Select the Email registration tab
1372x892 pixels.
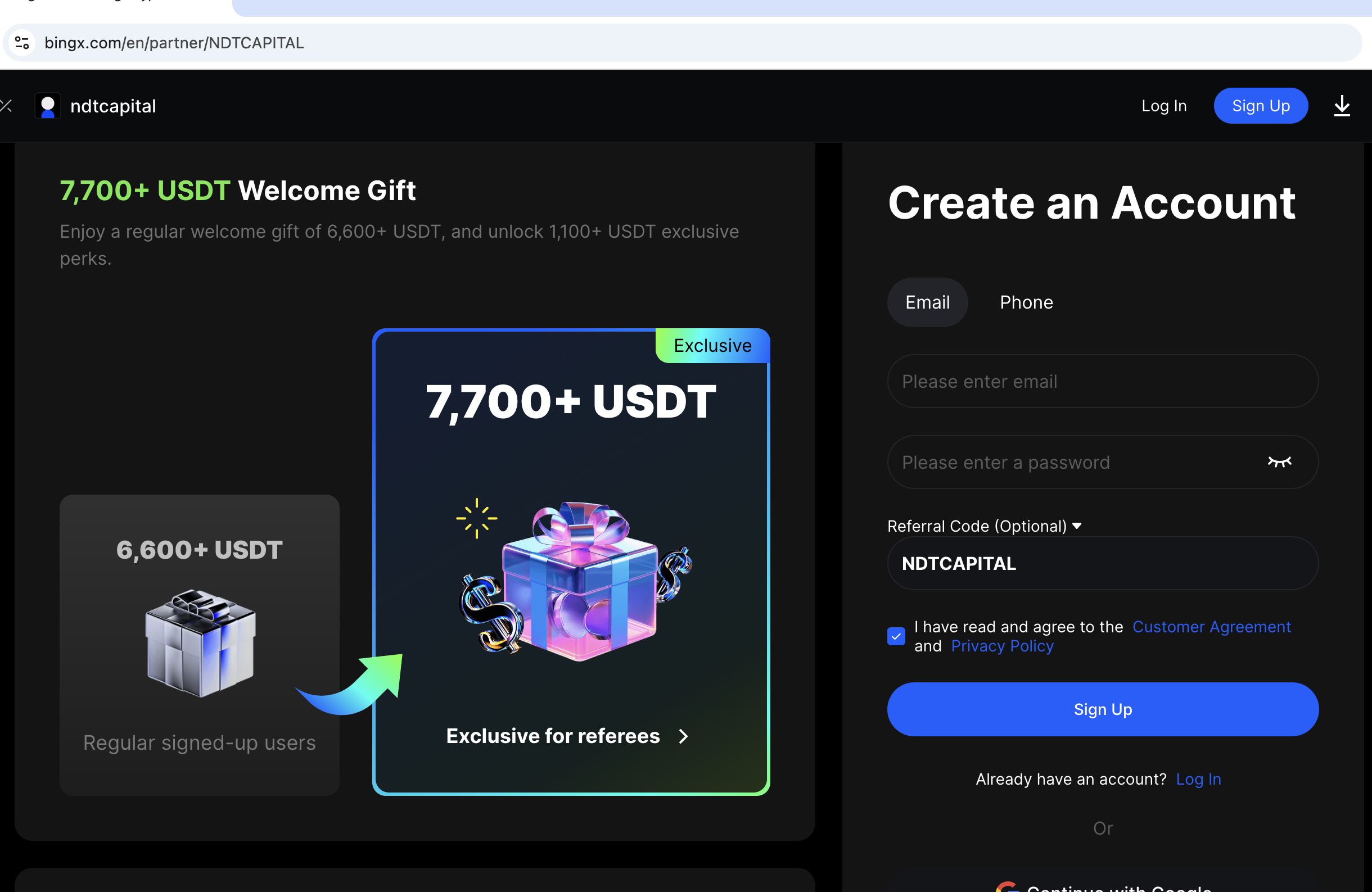(x=927, y=302)
